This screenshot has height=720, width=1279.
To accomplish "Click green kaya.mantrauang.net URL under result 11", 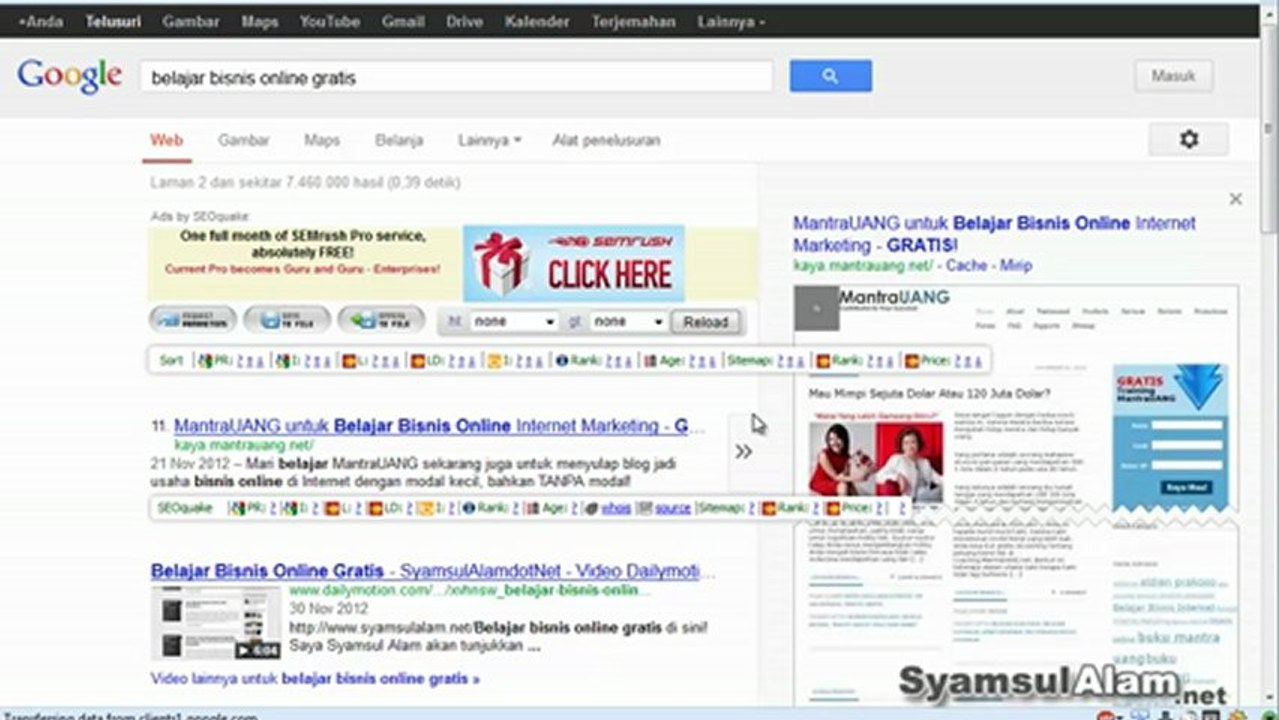I will [x=244, y=445].
